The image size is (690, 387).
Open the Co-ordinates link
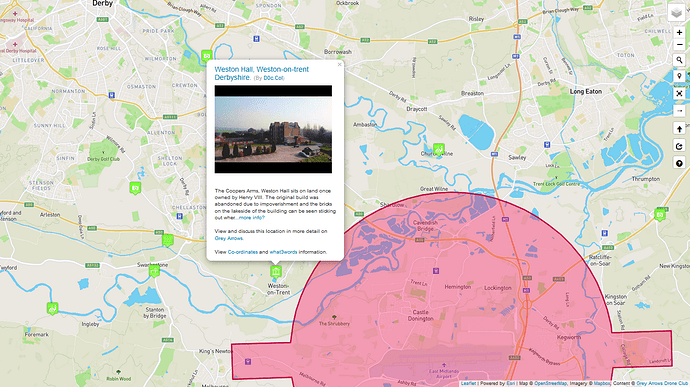tap(242, 252)
